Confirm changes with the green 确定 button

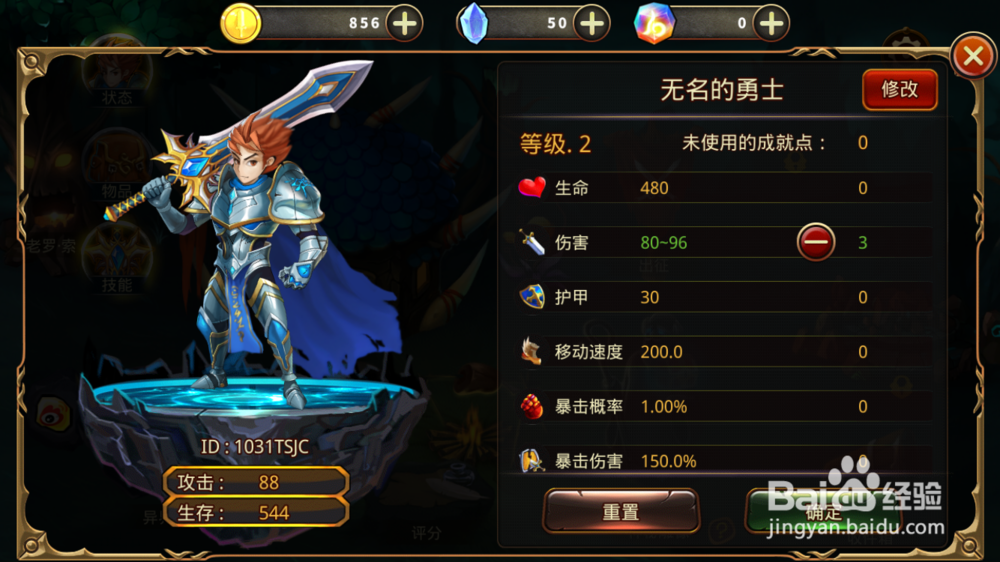[823, 512]
